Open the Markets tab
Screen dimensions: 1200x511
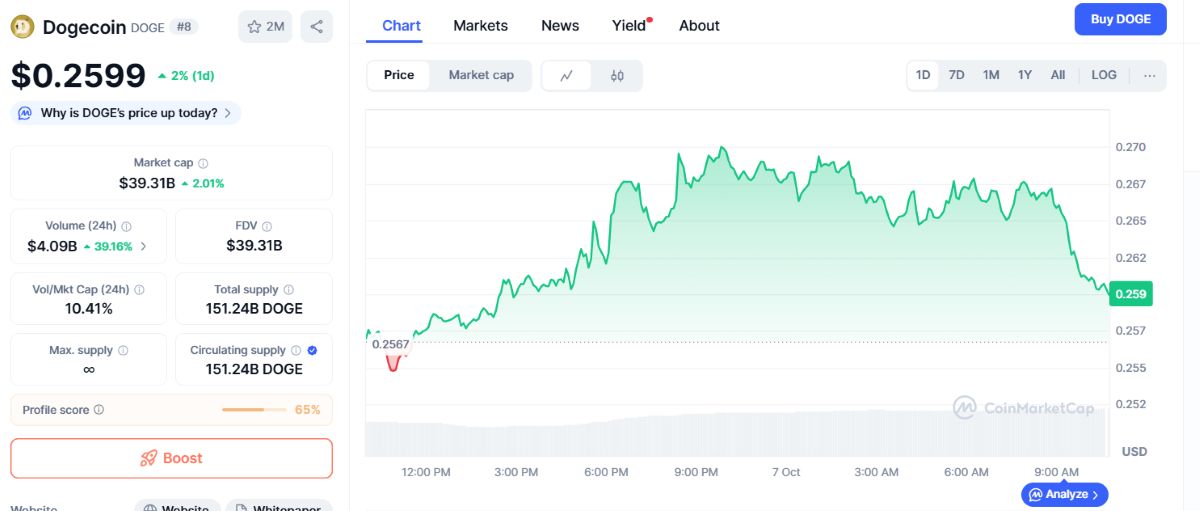(480, 25)
